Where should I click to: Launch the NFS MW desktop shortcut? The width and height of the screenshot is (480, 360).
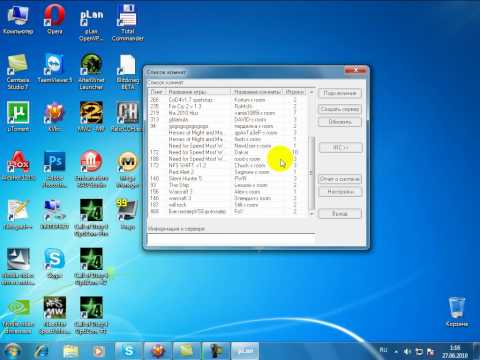click(54, 315)
